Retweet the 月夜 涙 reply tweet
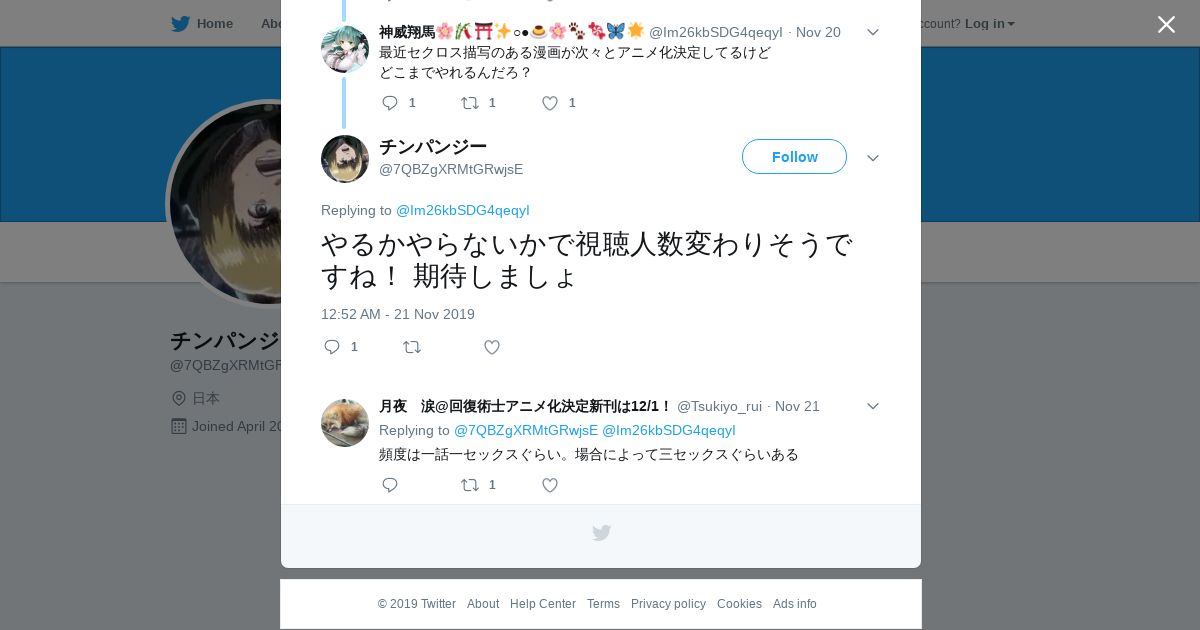 469,485
